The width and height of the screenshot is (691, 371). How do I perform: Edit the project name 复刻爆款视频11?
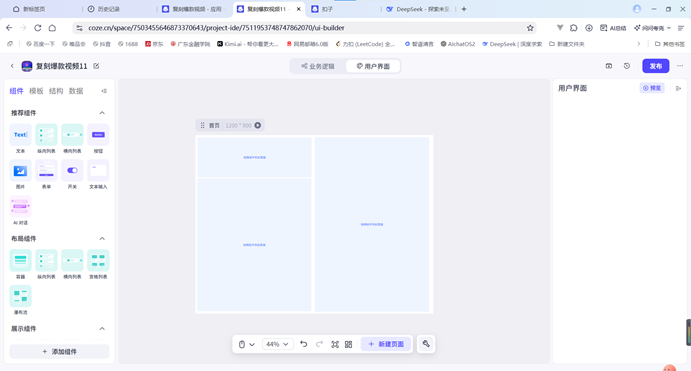[x=96, y=66]
